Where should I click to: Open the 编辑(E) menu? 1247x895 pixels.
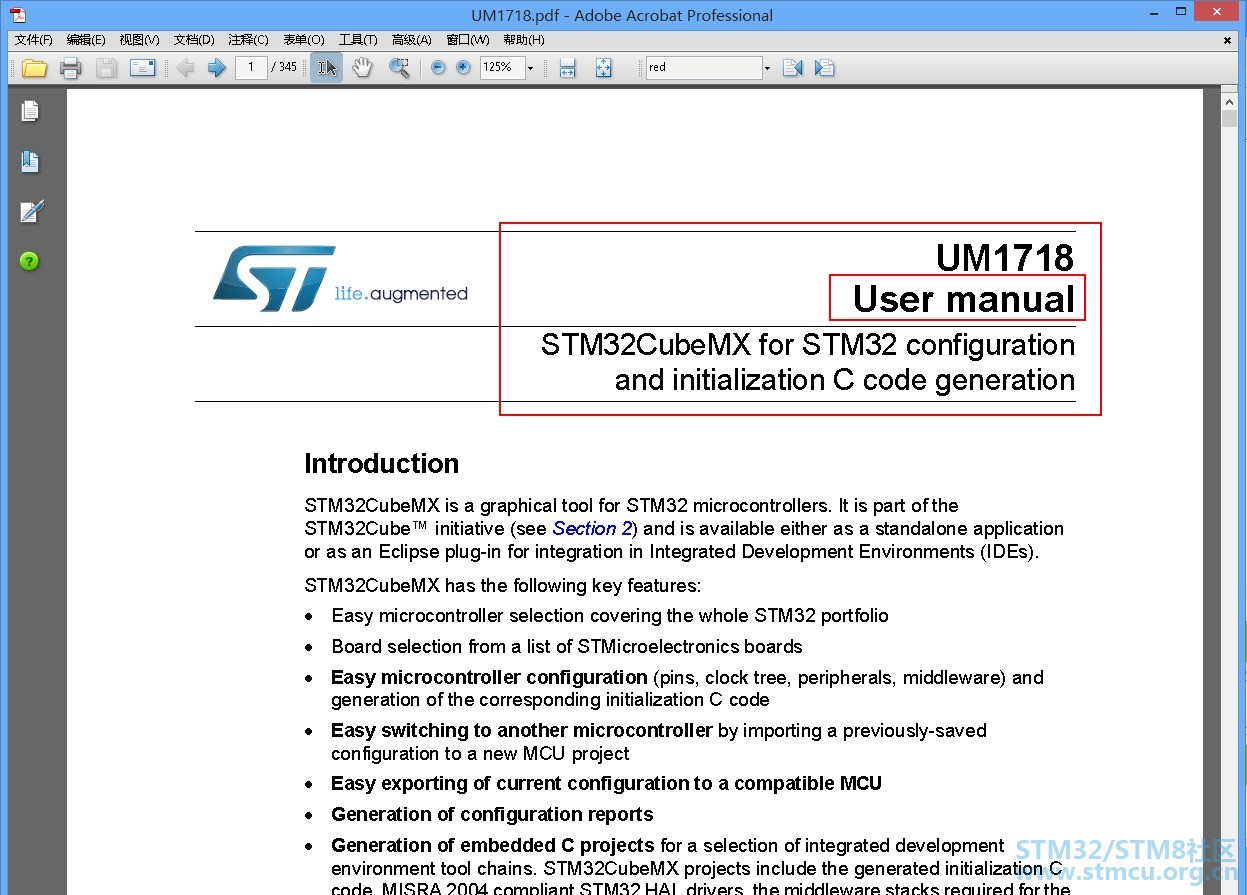pyautogui.click(x=86, y=40)
